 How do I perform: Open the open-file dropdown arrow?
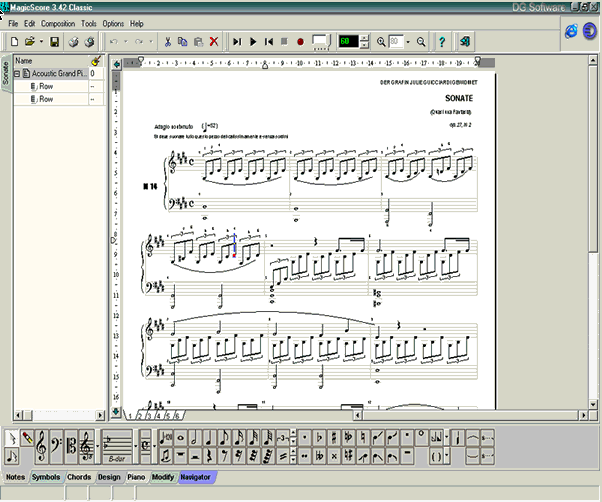[x=41, y=41]
